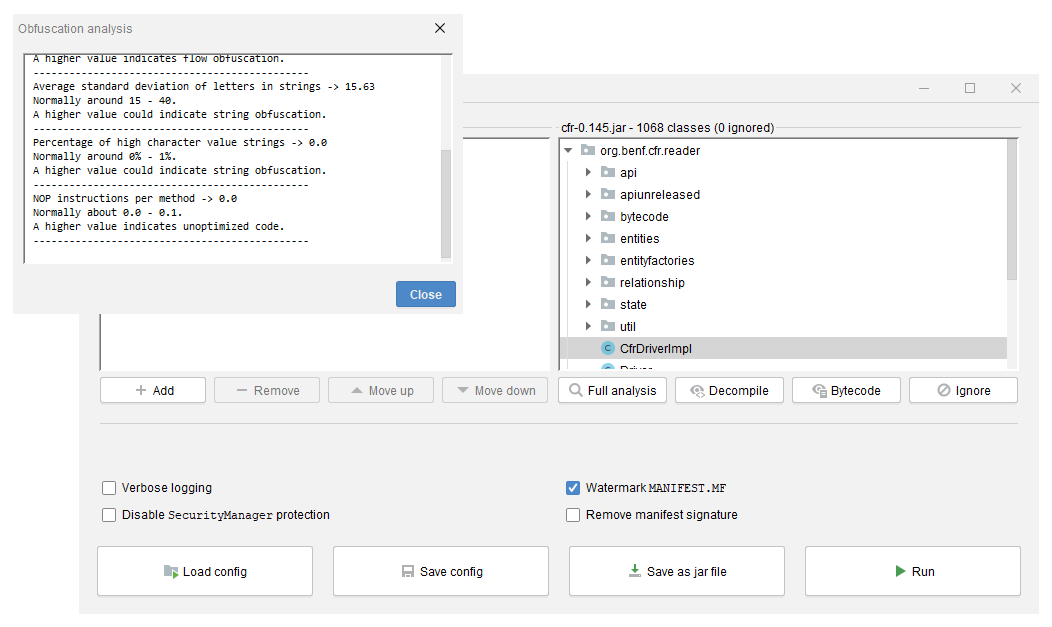Click the folder icon of the bytecode package

(x=608, y=216)
